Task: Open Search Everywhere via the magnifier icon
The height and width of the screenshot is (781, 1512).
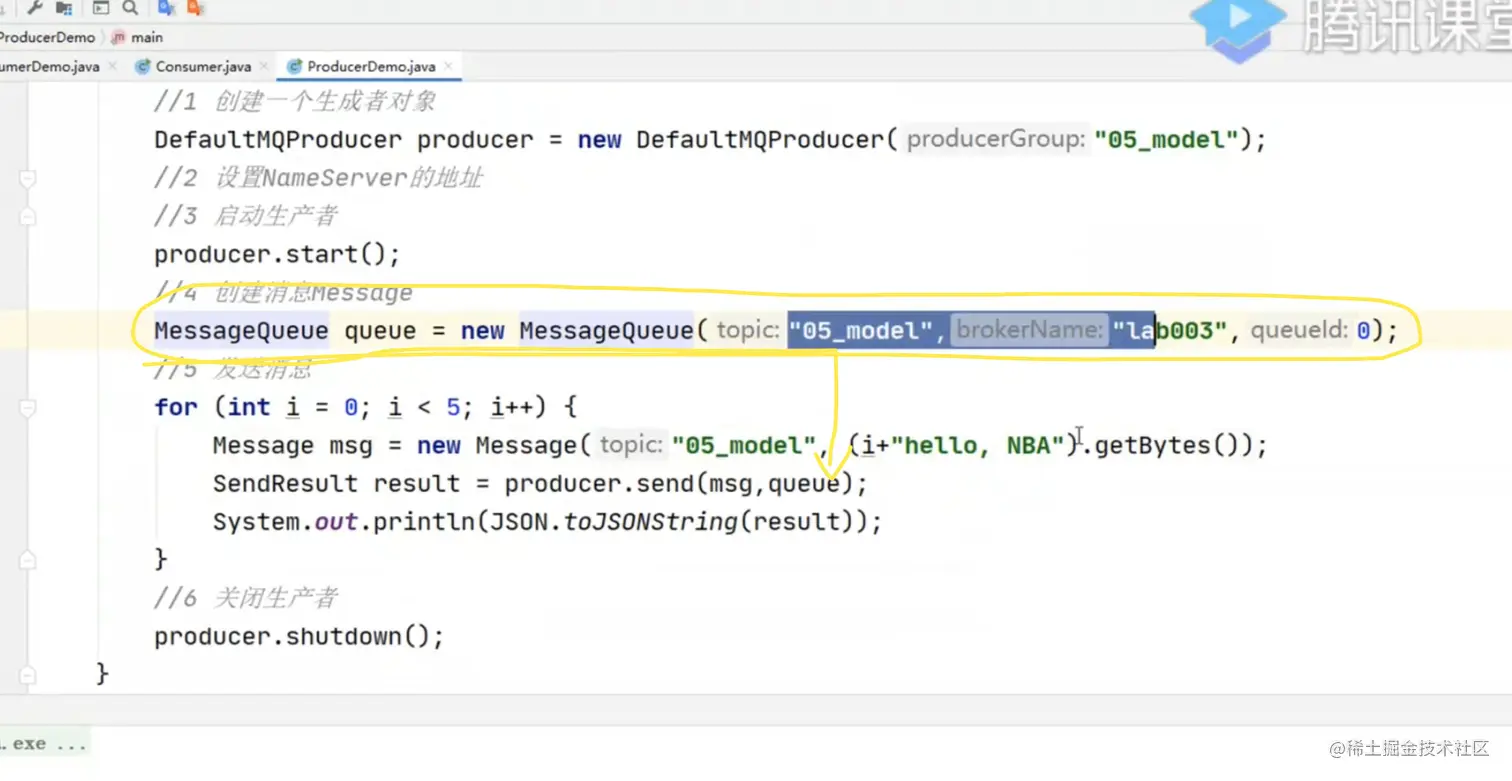Action: coord(130,8)
